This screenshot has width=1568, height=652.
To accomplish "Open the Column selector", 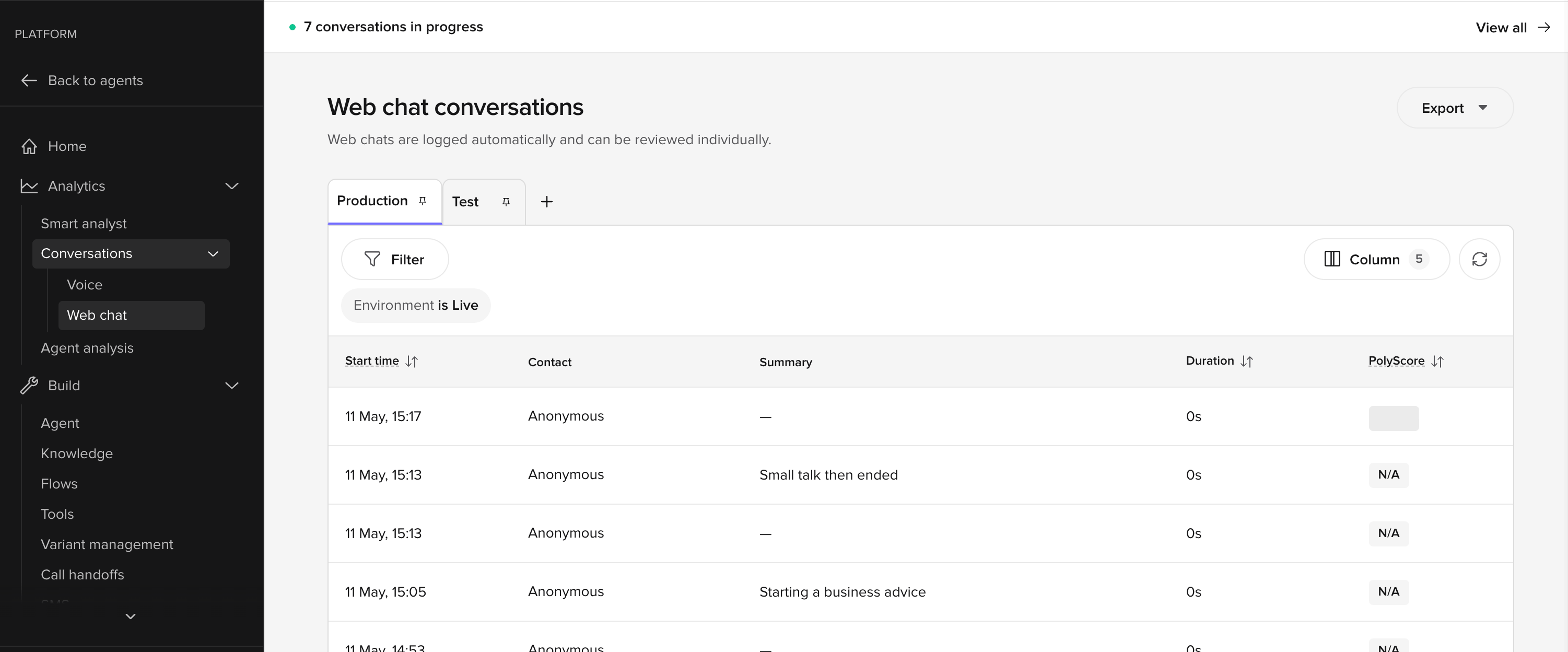I will tap(1376, 259).
